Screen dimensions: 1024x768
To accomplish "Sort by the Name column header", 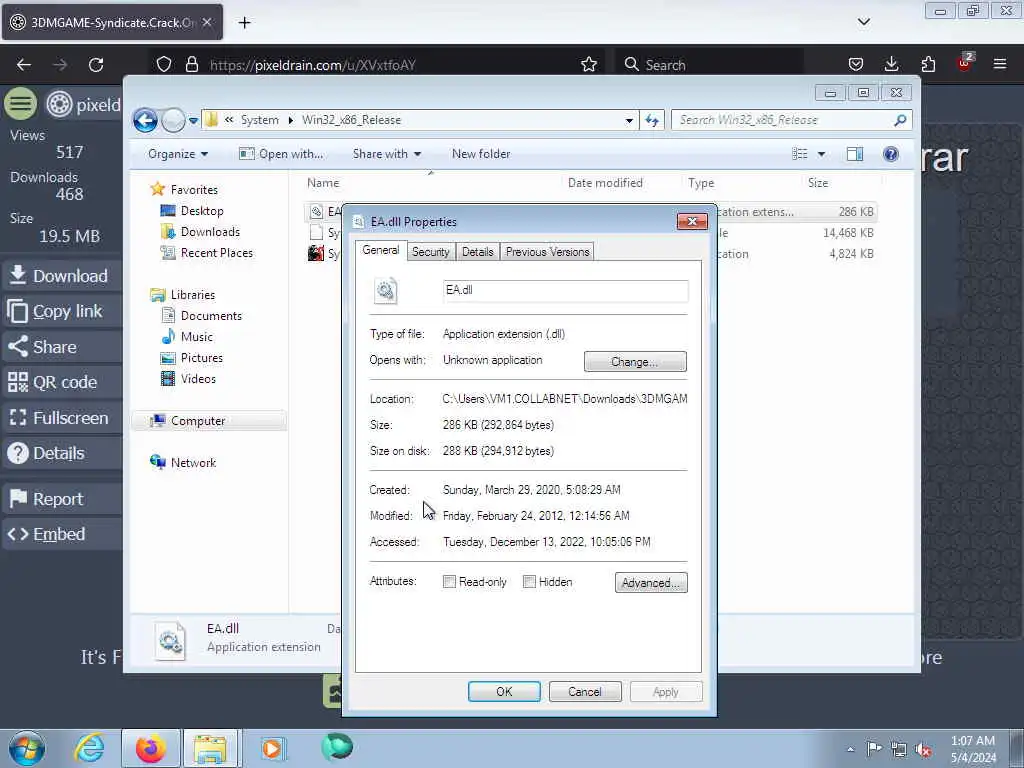I will (x=323, y=183).
